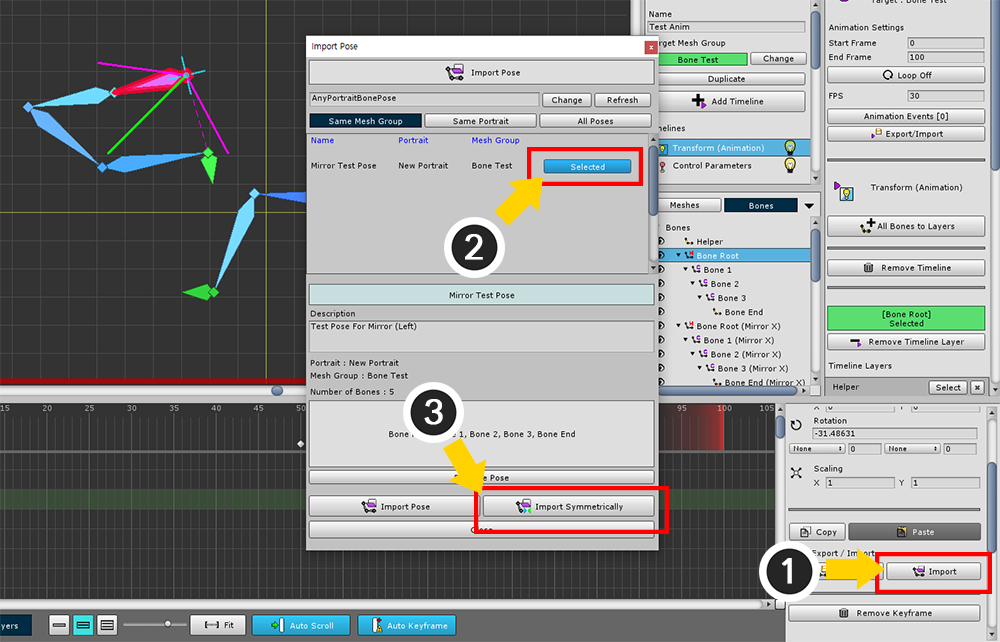Viewport: 1000px width, 642px height.
Task: Toggle visibility of Bone Root (Mirror X)
Action: pos(661,326)
